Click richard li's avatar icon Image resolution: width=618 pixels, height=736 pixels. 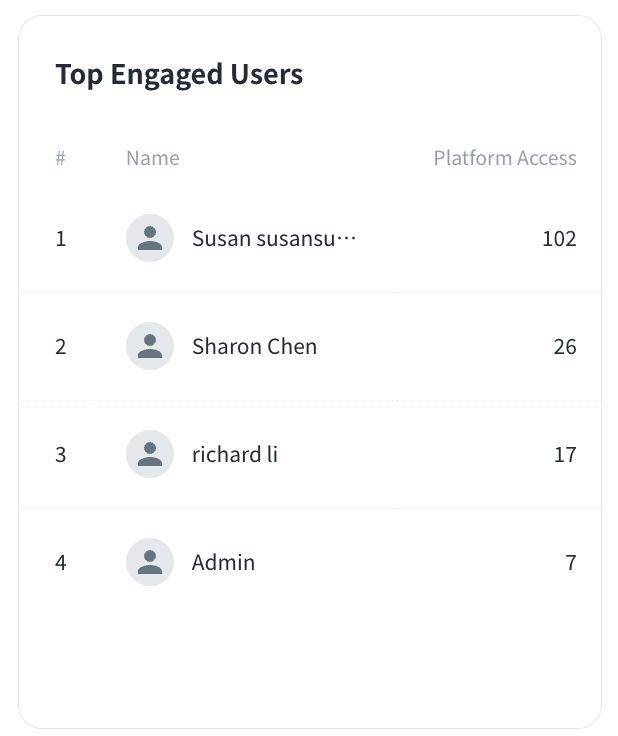[150, 454]
